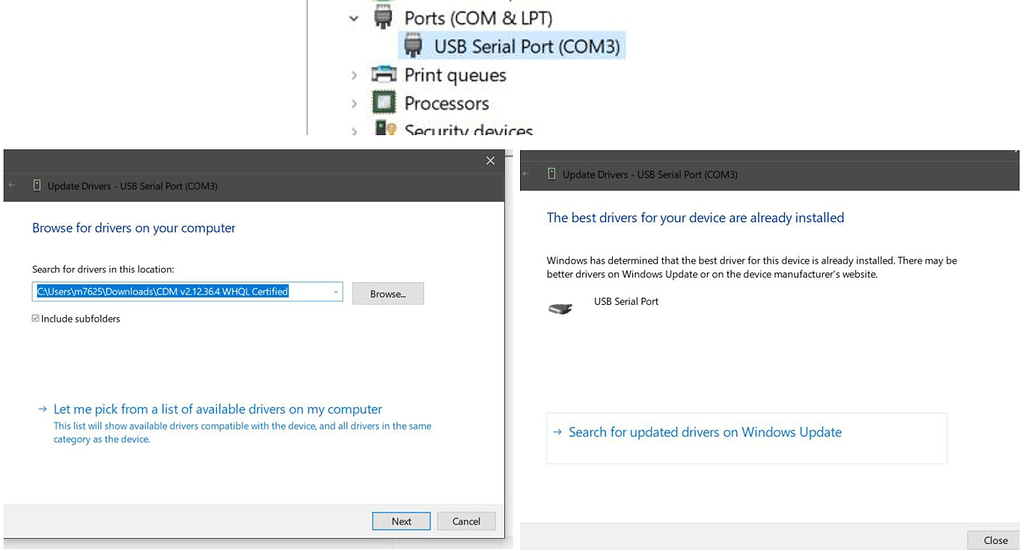Open the driver location path dropdown
Image resolution: width=1024 pixels, height=551 pixels.
tap(335, 292)
